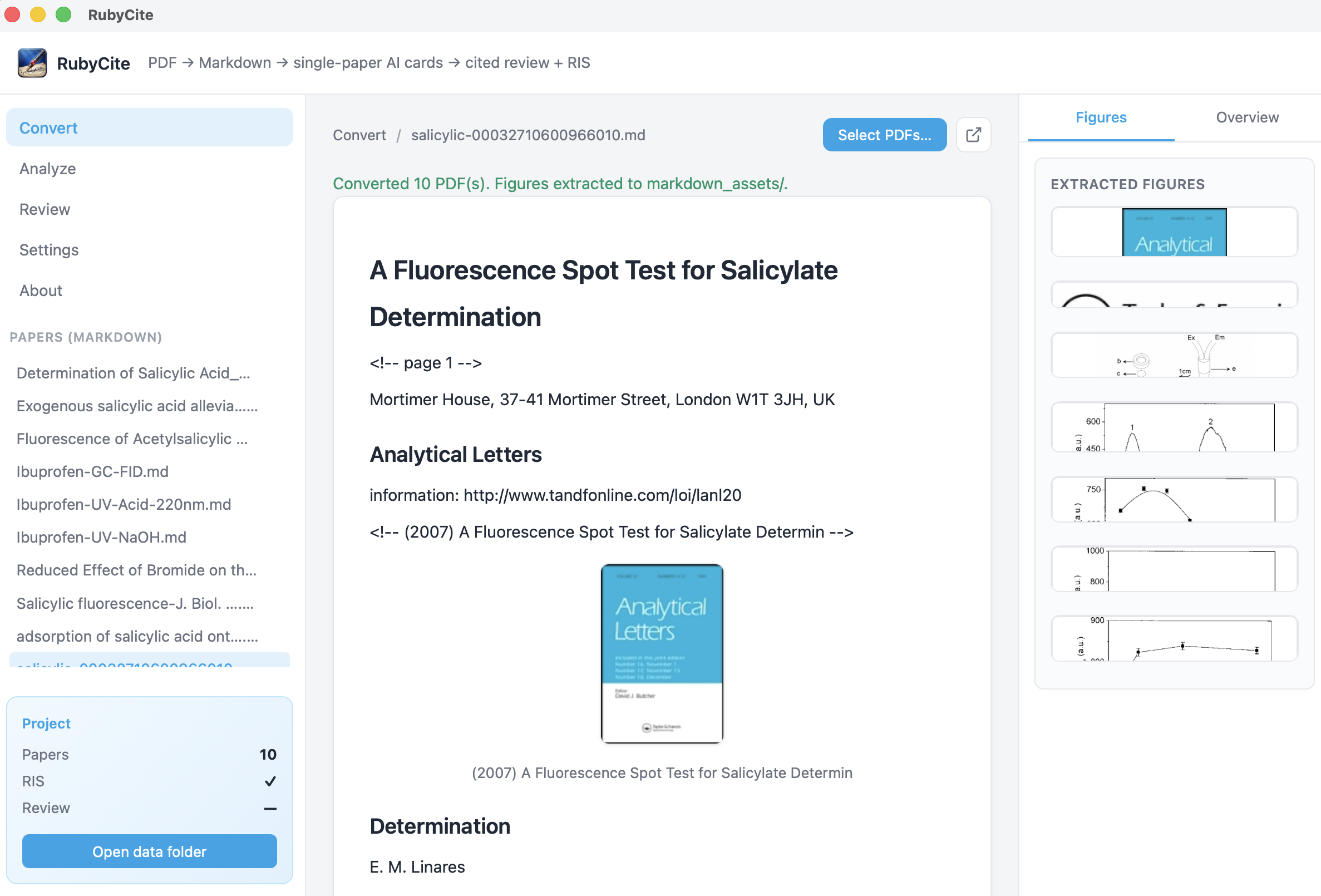The width and height of the screenshot is (1321, 896).
Task: Select adsorption of salicylic acid paper
Action: pyautogui.click(x=150, y=636)
